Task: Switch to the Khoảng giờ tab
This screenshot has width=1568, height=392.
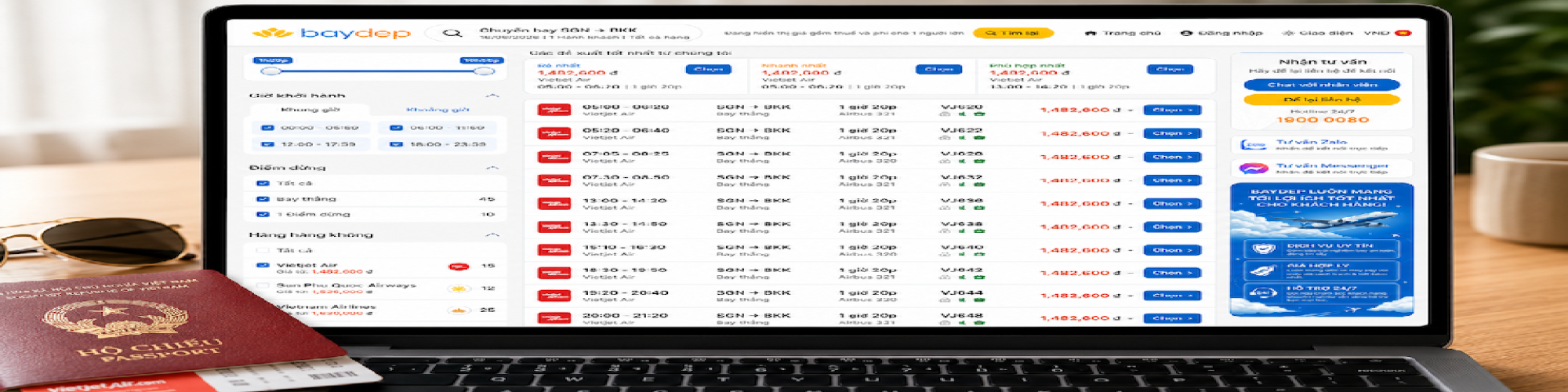Action: pos(437,110)
